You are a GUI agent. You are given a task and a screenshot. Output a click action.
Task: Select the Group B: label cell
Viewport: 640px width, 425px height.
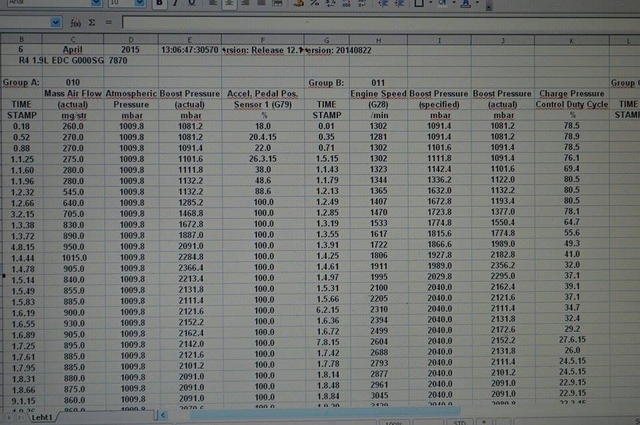point(327,83)
